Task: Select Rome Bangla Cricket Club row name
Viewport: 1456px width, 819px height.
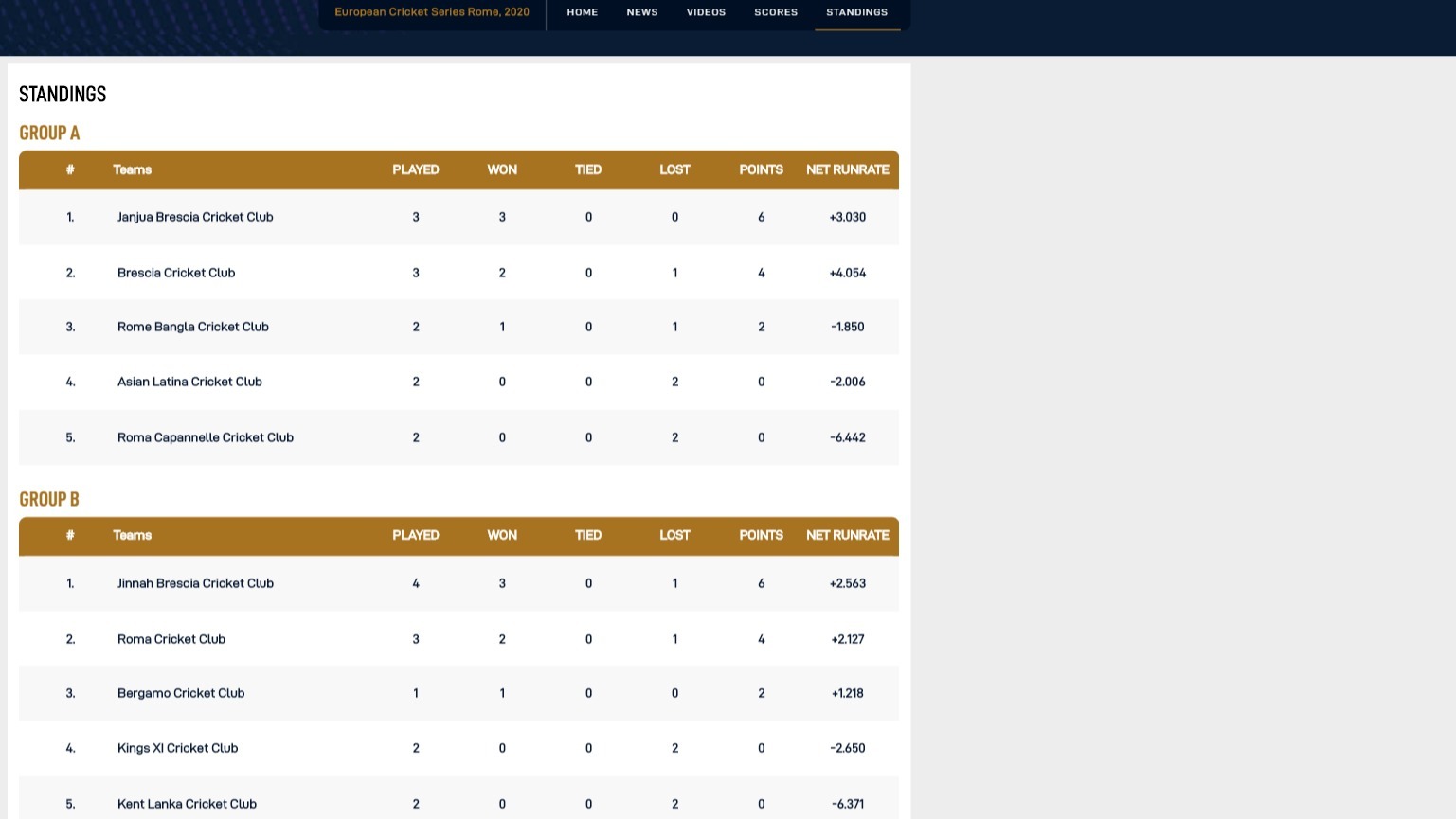Action: pyautogui.click(x=193, y=327)
